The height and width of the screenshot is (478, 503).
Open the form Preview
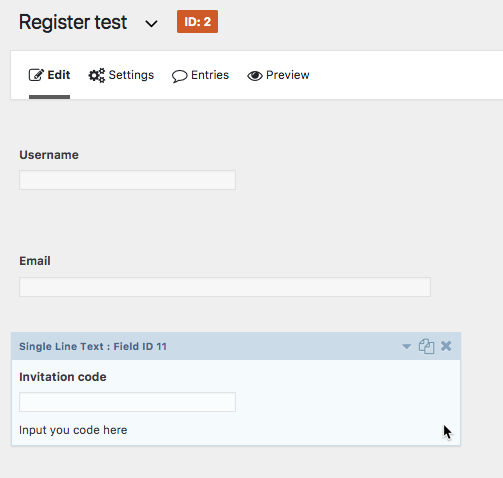(x=278, y=75)
